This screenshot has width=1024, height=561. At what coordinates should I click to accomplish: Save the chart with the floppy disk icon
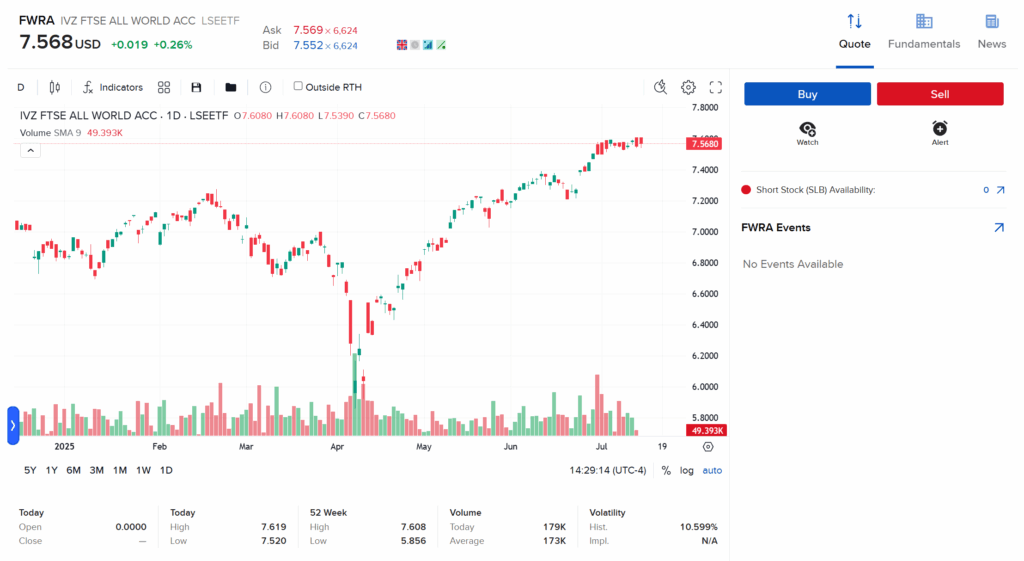(x=196, y=87)
